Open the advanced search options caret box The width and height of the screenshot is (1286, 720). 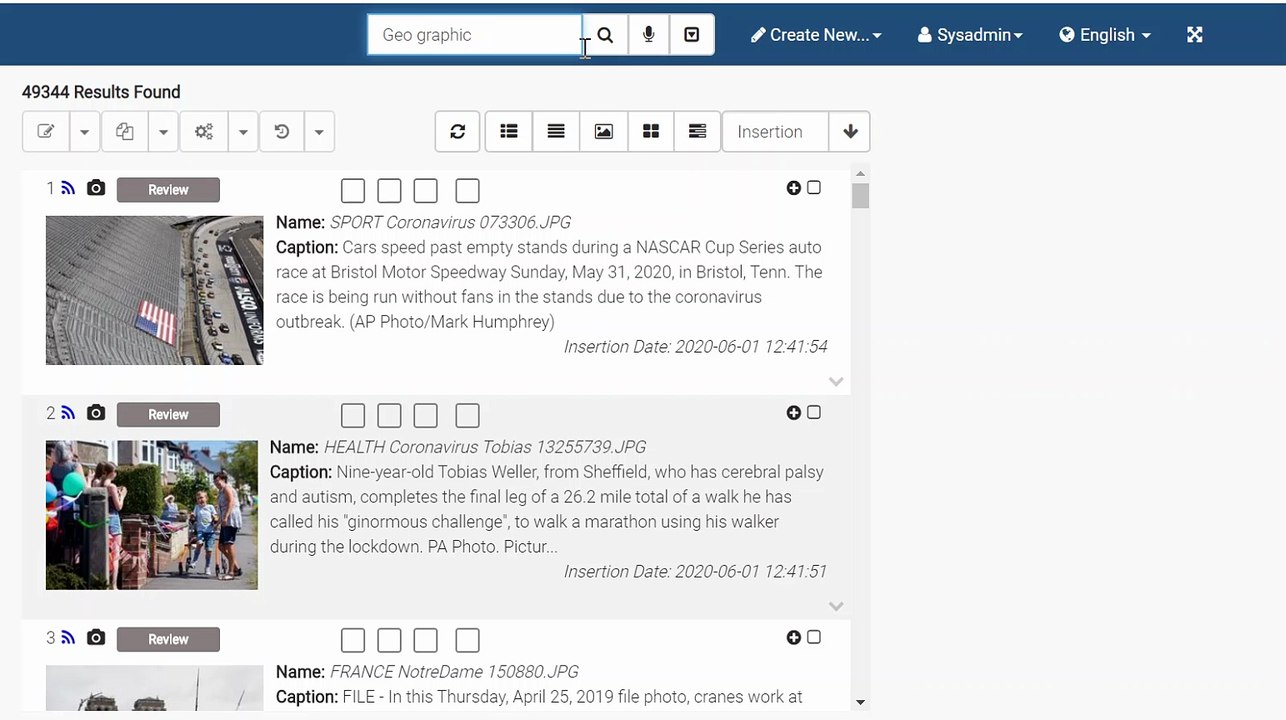pyautogui.click(x=691, y=35)
